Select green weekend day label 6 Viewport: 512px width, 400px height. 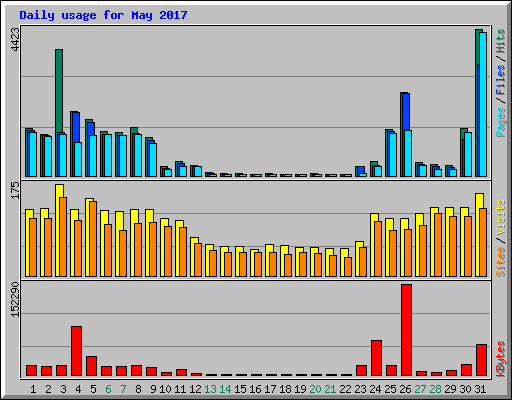(x=108, y=389)
